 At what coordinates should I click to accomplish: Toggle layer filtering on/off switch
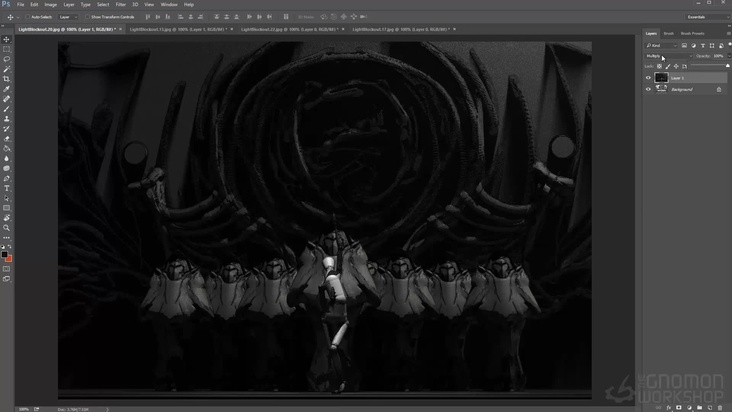(729, 45)
